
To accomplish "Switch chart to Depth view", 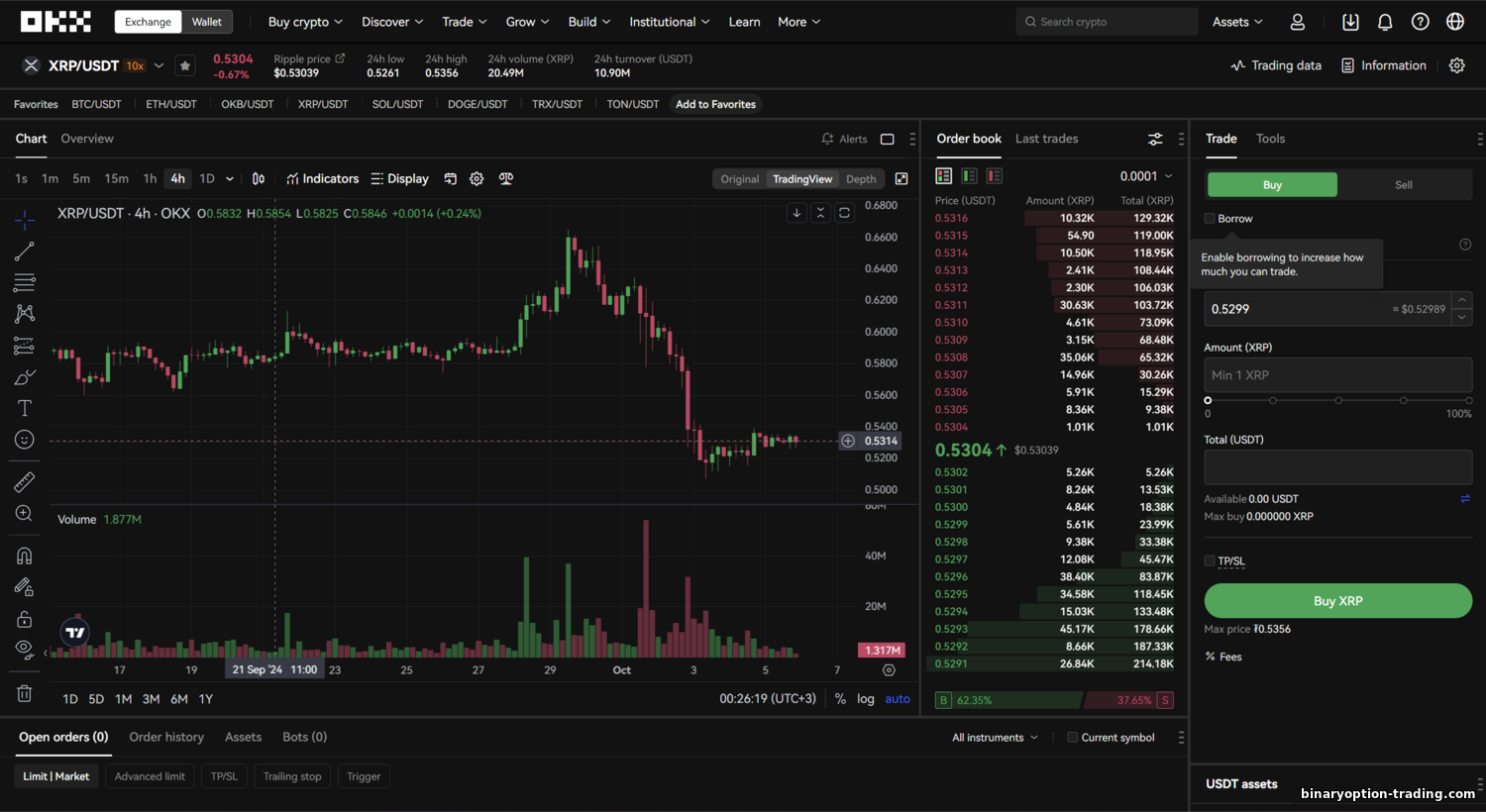I will click(x=861, y=179).
